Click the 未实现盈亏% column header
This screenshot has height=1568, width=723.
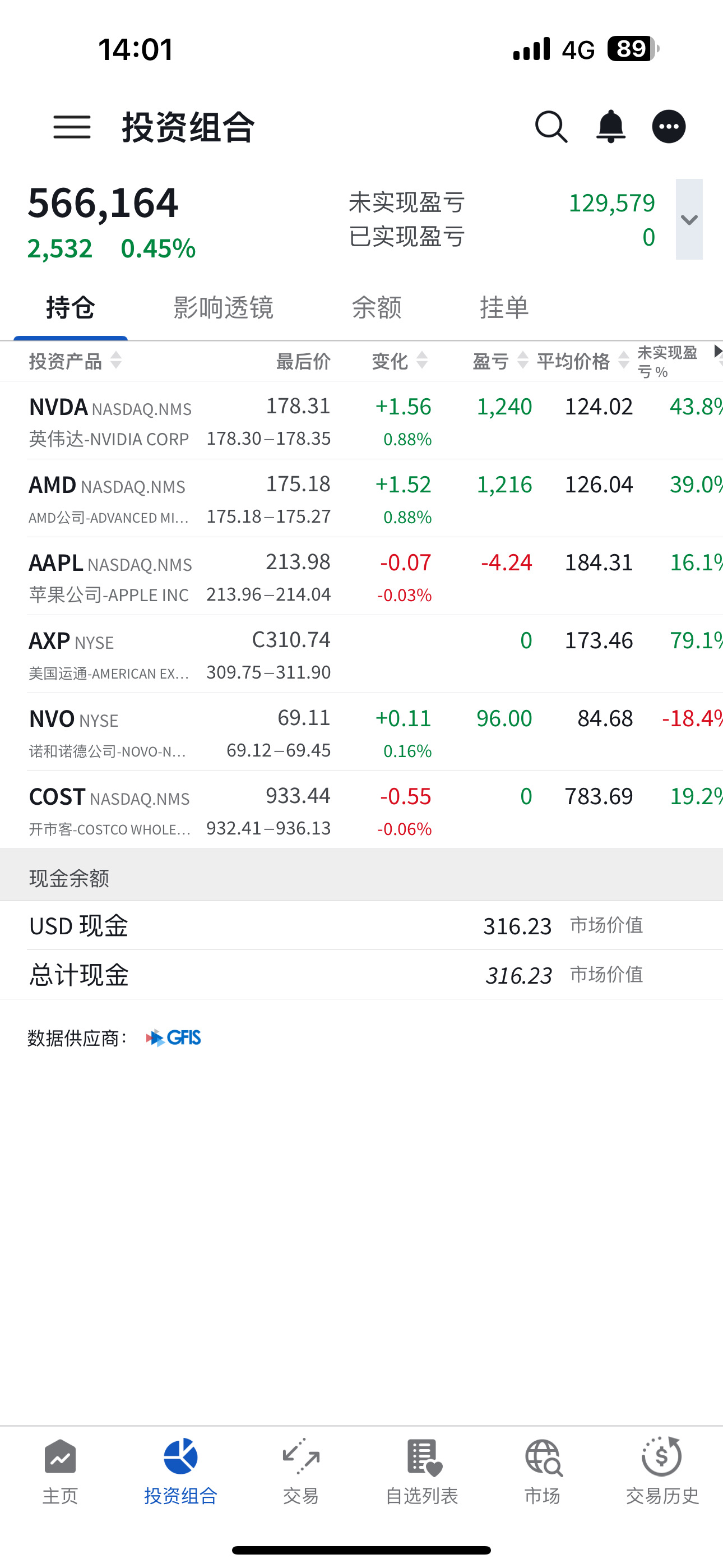coord(668,362)
